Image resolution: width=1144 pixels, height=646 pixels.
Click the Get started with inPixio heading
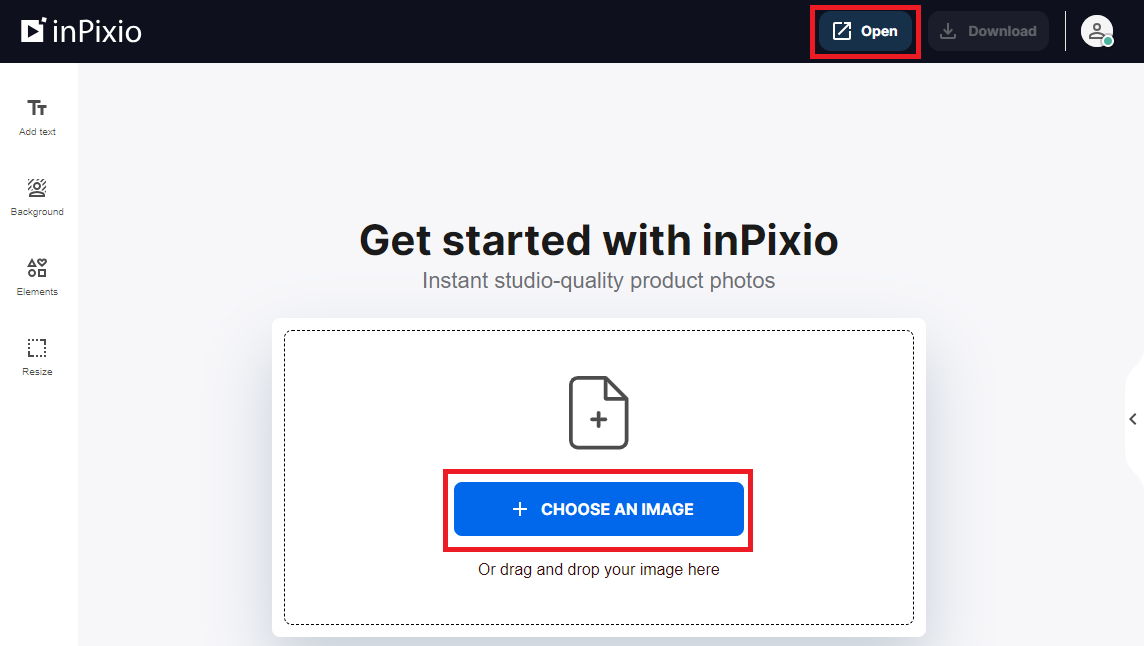598,240
